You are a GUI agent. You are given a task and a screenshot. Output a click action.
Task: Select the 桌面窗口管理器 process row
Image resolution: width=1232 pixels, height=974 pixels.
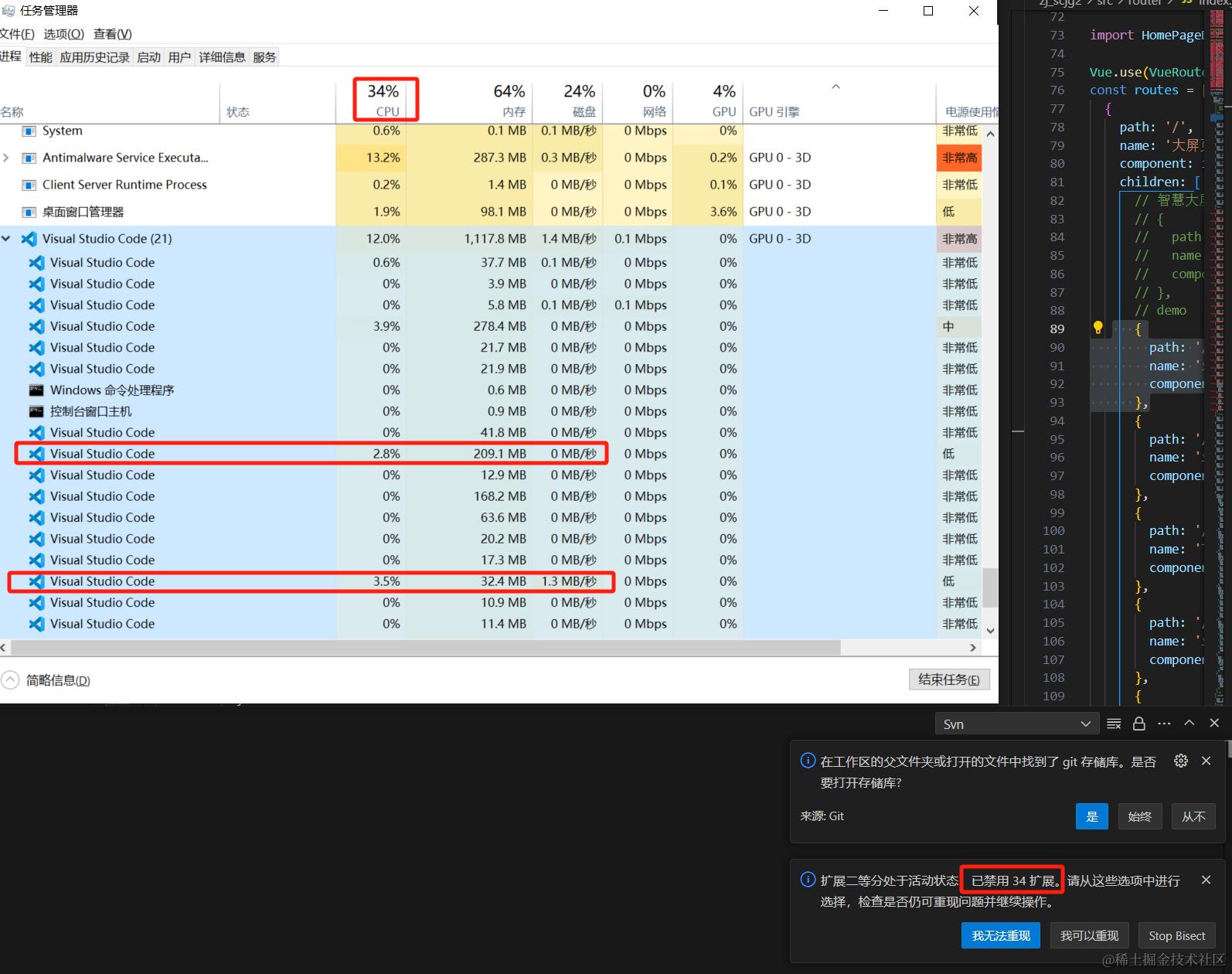coord(491,212)
